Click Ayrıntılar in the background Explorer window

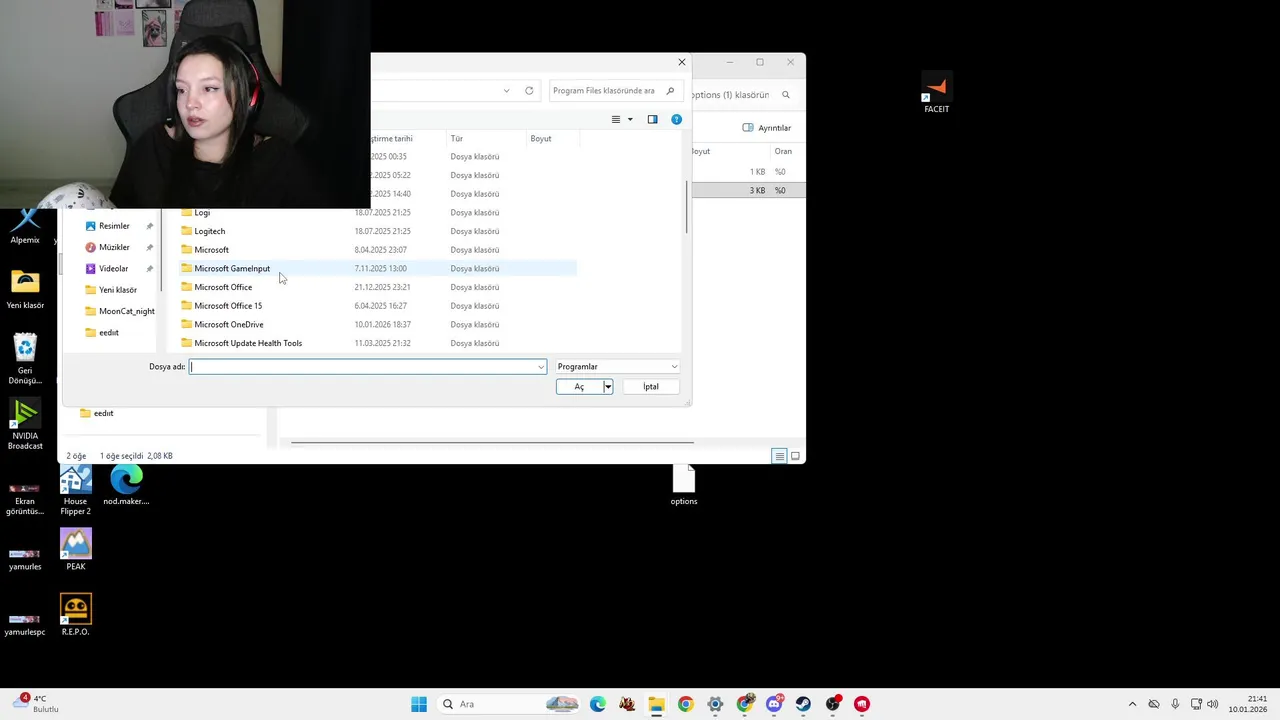pyautogui.click(x=767, y=128)
